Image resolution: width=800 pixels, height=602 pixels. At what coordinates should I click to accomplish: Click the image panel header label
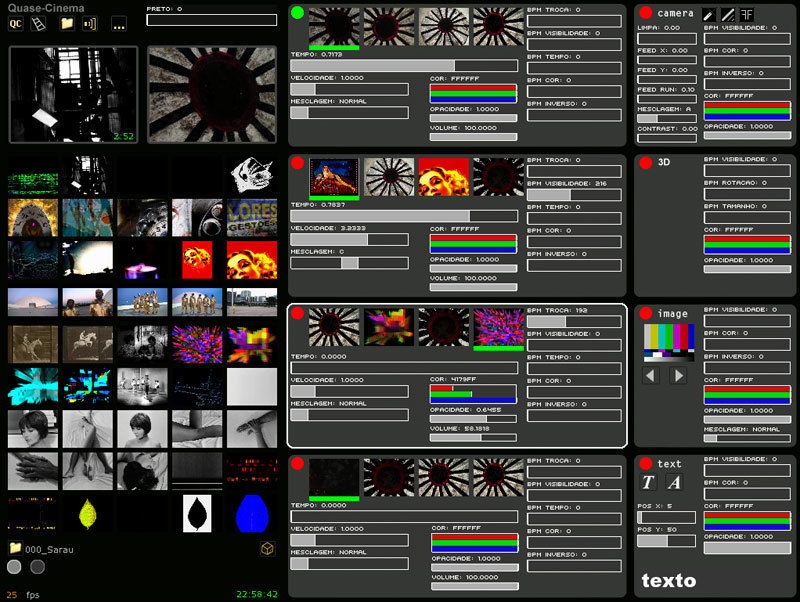[673, 312]
